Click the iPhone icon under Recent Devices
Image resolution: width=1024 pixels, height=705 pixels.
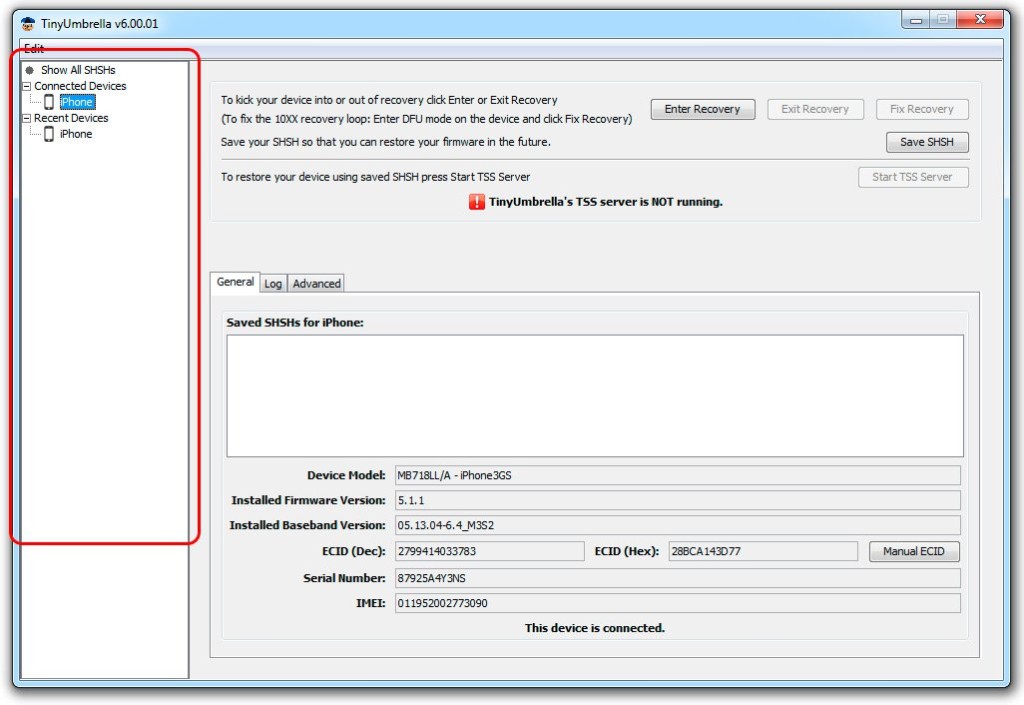(x=49, y=134)
